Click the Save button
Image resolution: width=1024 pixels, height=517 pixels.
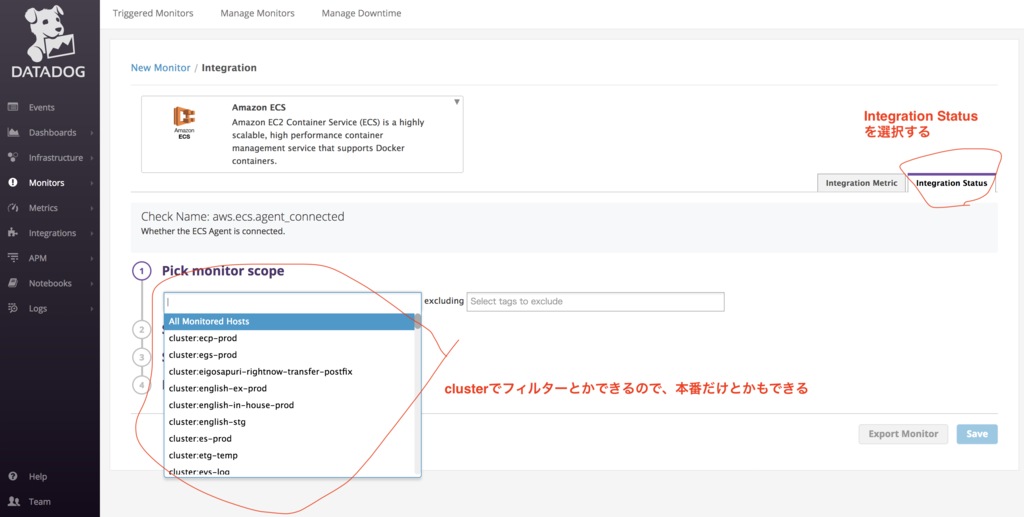(x=977, y=434)
